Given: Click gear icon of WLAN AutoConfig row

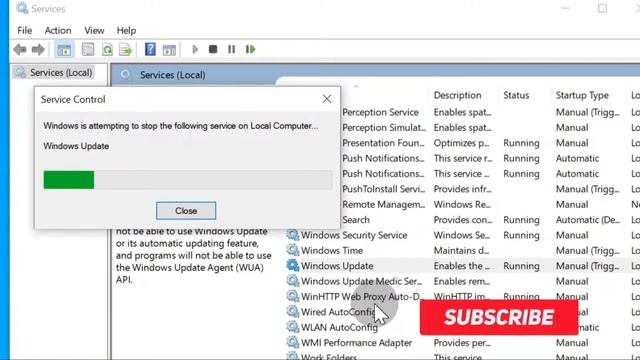Looking at the screenshot, I should tap(293, 327).
